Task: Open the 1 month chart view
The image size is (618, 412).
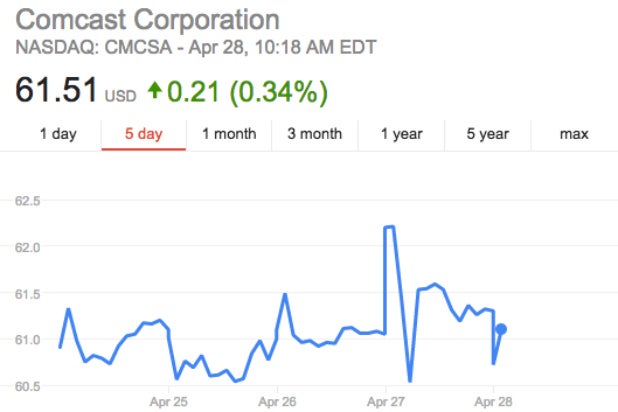Action: pos(229,133)
